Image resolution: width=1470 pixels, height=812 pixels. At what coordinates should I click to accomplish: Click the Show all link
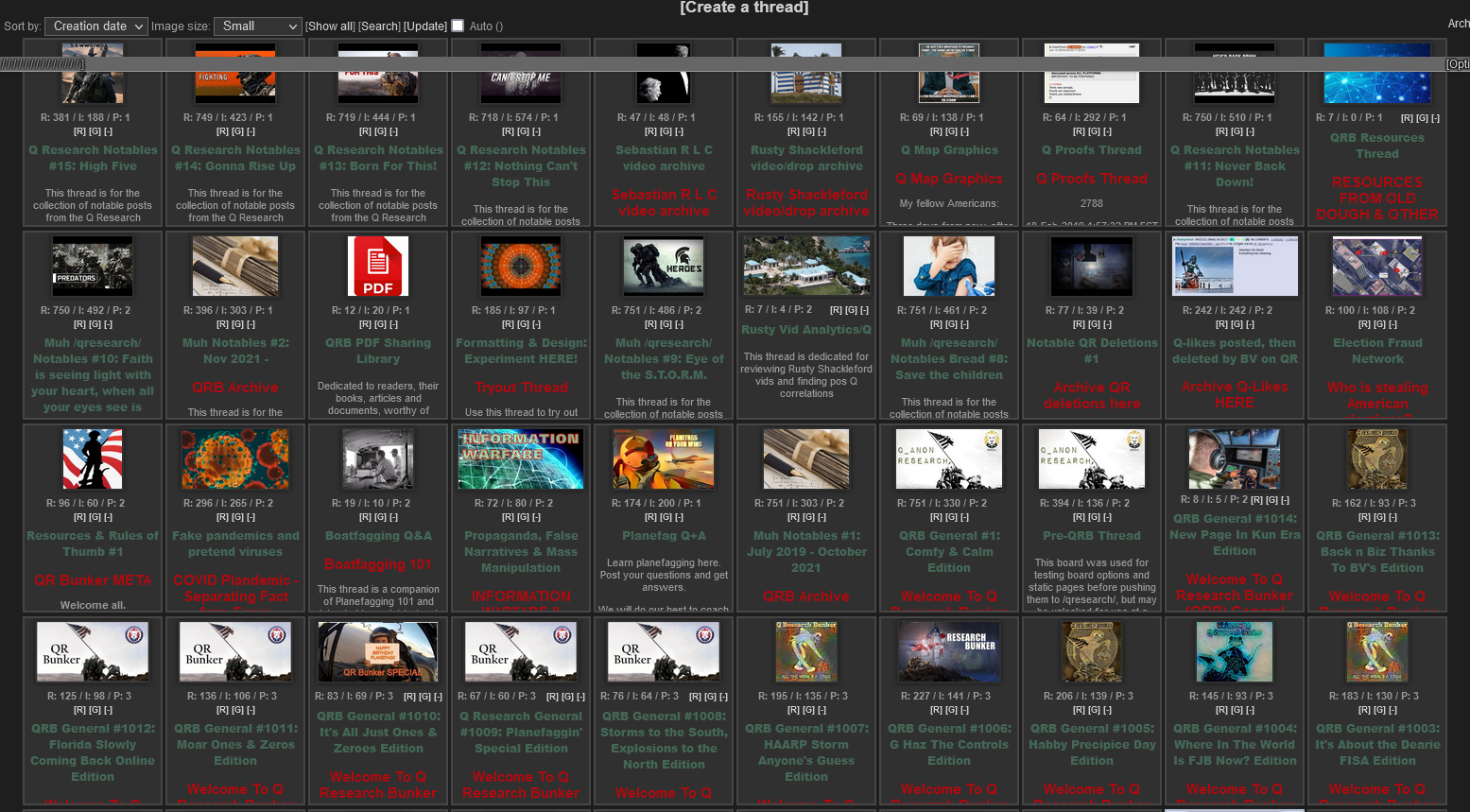tap(330, 26)
